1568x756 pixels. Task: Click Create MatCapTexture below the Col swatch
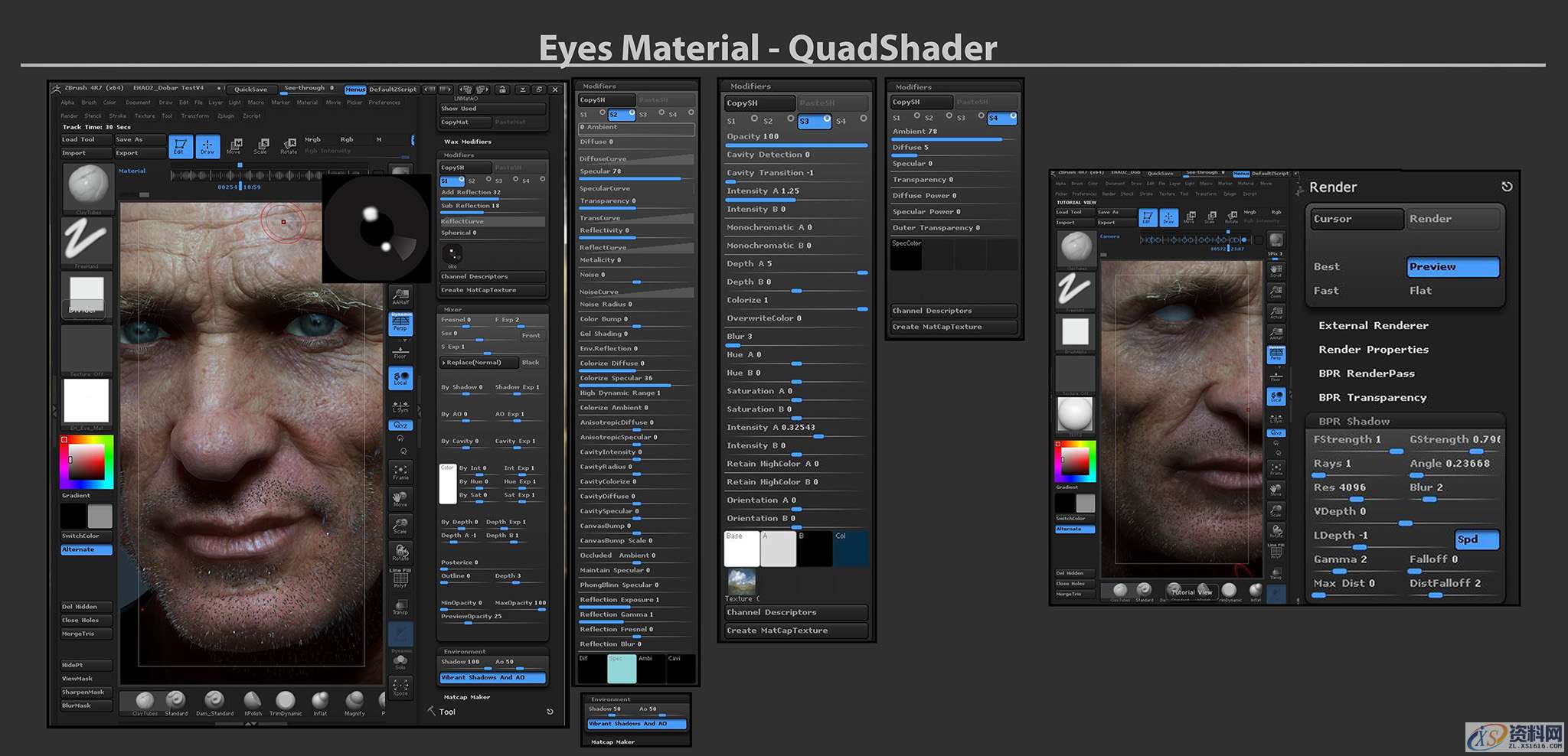[795, 631]
